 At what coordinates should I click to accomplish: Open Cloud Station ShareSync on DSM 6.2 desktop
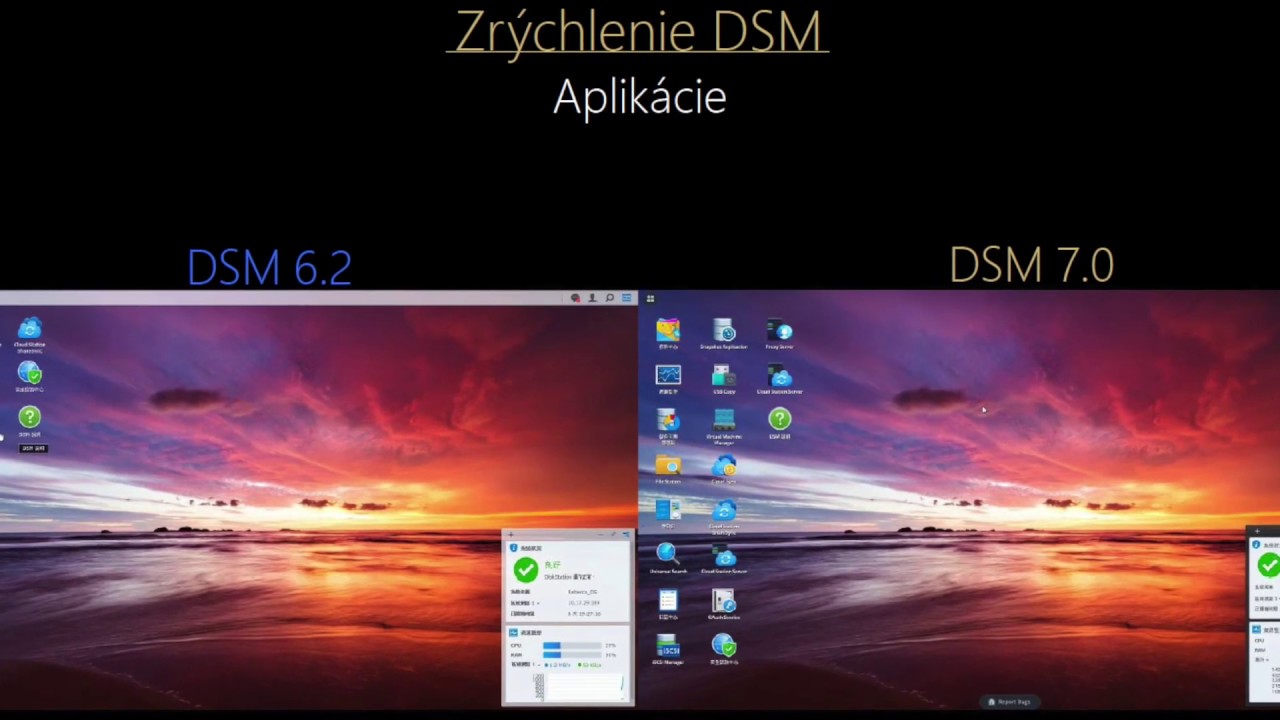tap(30, 328)
